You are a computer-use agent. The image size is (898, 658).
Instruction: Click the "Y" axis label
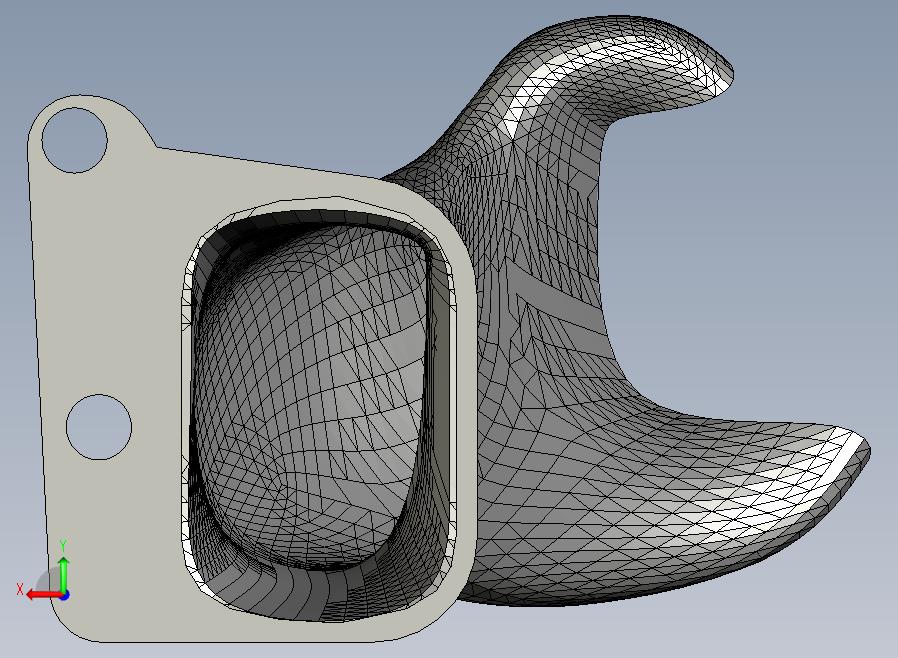tap(64, 546)
